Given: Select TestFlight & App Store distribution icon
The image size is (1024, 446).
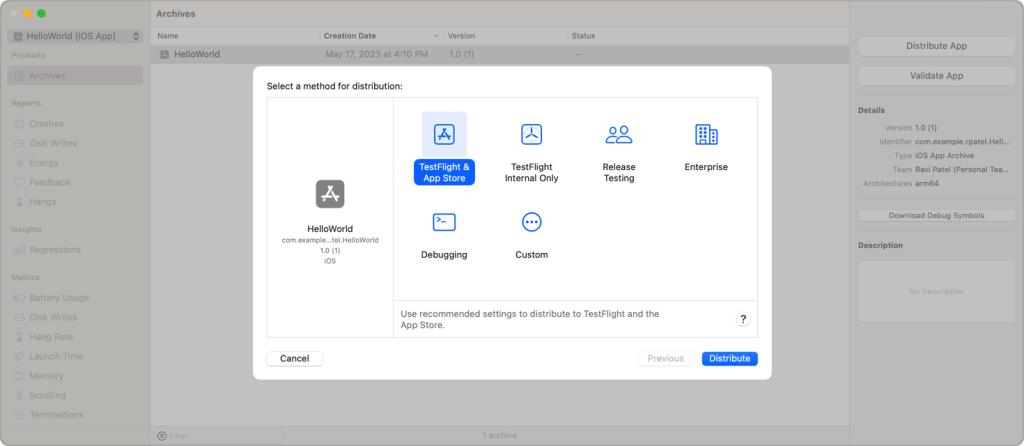Looking at the screenshot, I should [x=444, y=135].
